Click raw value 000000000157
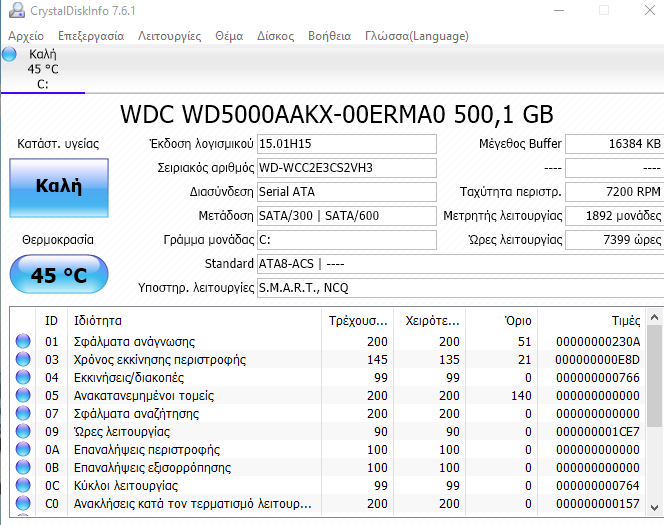The width and height of the screenshot is (664, 525). [x=598, y=503]
